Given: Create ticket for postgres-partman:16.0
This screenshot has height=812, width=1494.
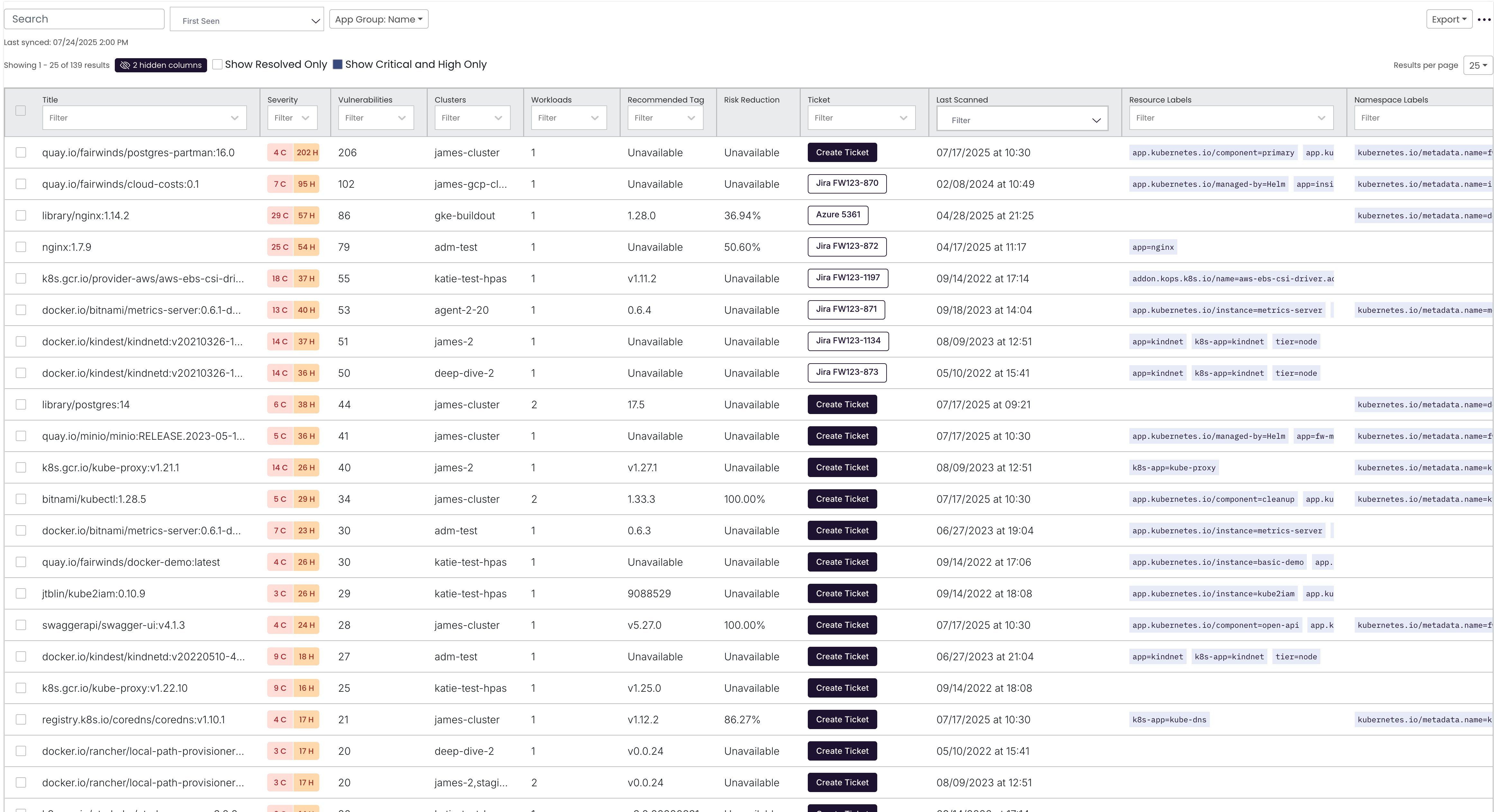Looking at the screenshot, I should click(x=842, y=152).
